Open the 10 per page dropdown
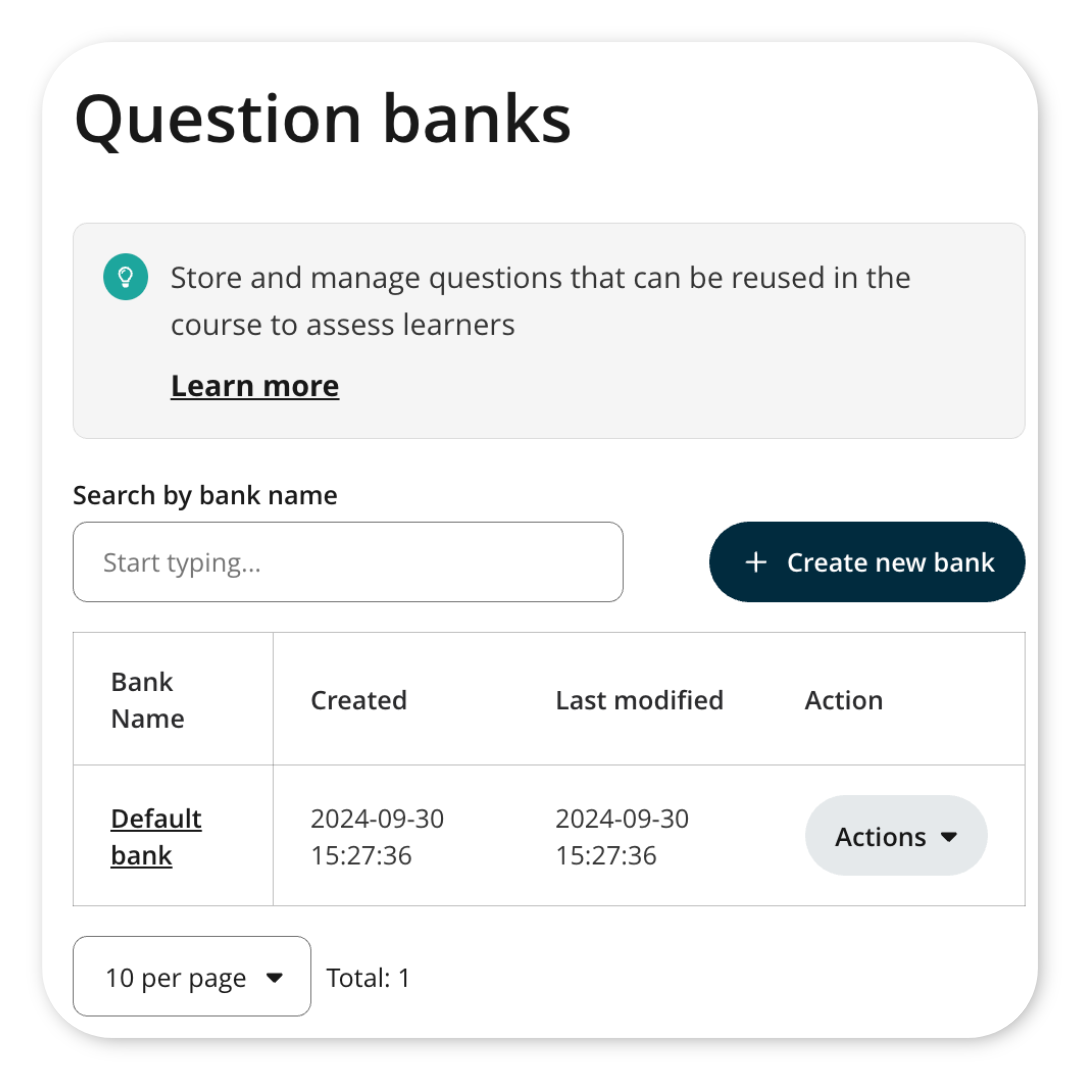 click(191, 976)
